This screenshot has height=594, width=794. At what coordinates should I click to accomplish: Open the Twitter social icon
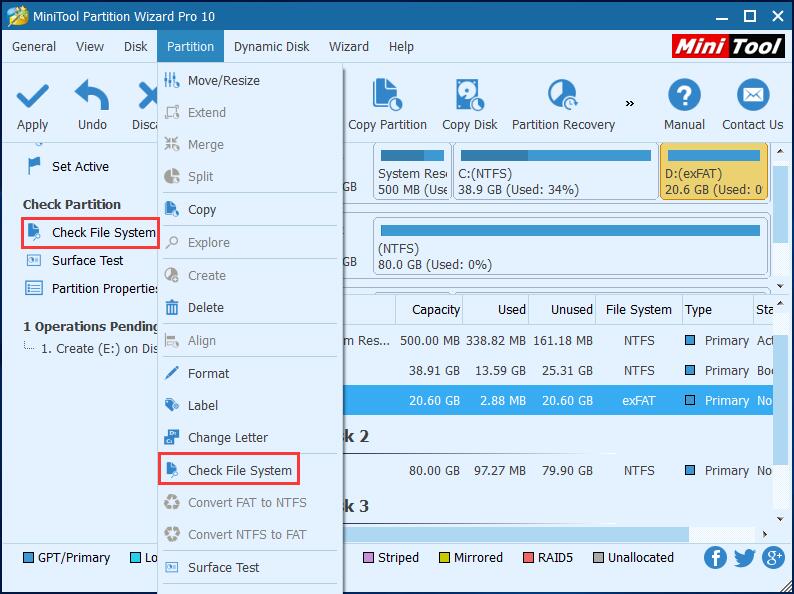point(744,558)
